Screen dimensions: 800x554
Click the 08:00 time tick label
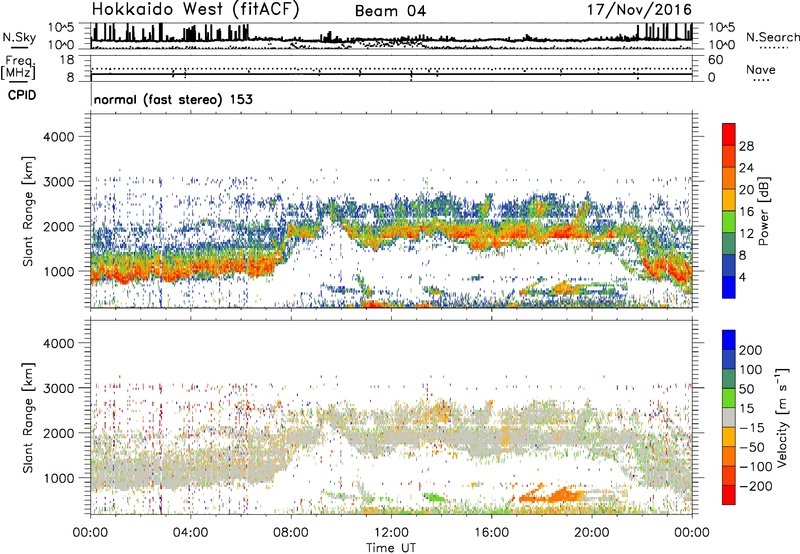click(291, 533)
